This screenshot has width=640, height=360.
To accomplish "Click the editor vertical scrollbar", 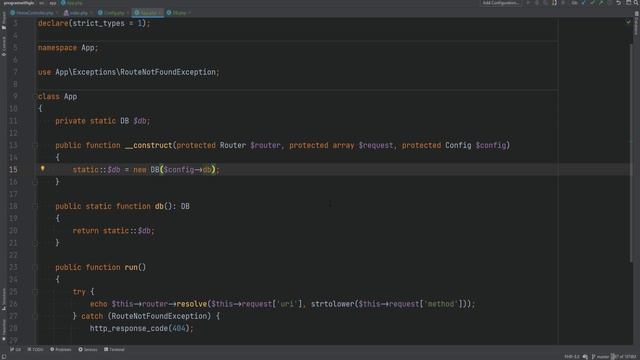I will 631,153.
